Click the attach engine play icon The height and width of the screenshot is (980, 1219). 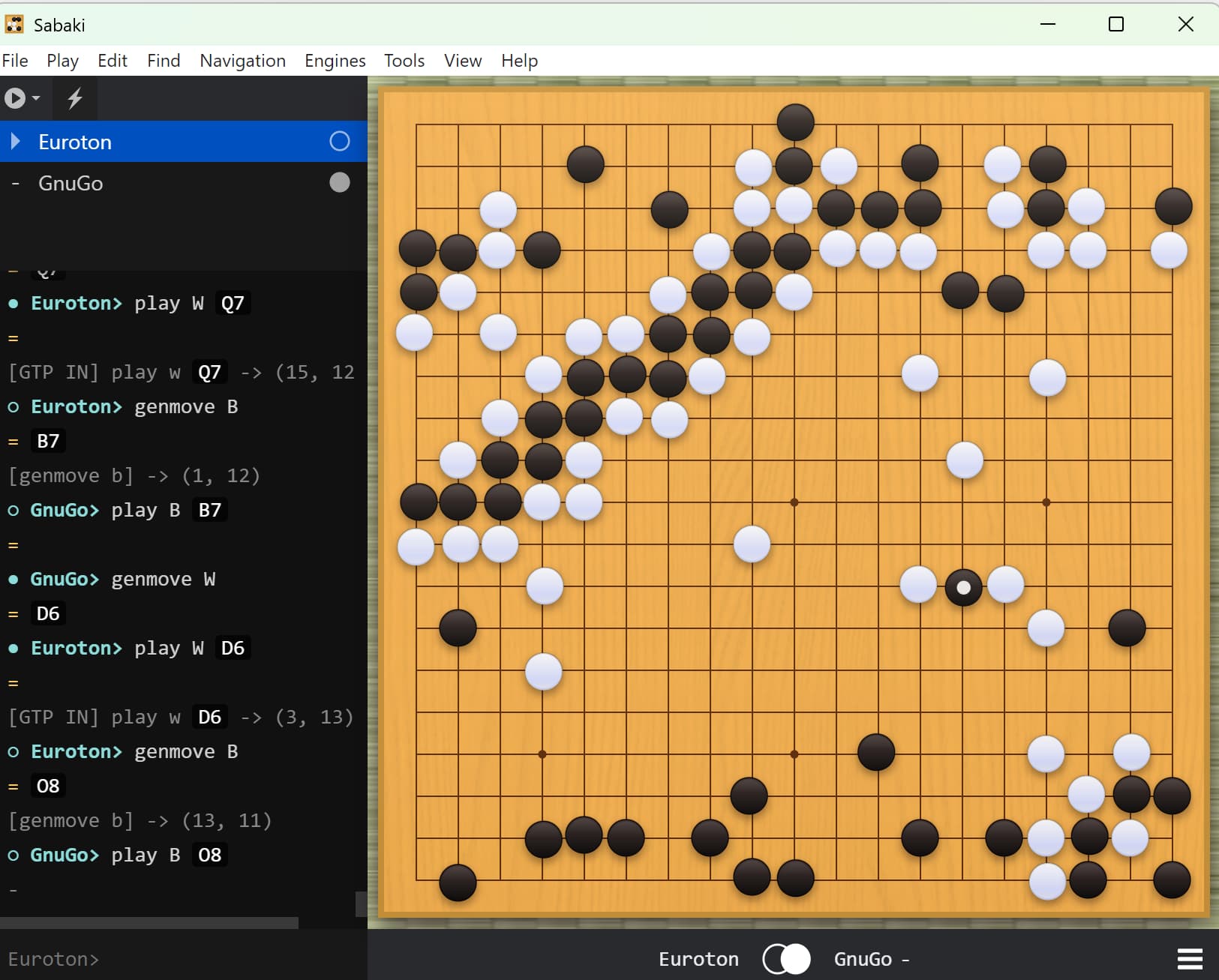(x=15, y=98)
